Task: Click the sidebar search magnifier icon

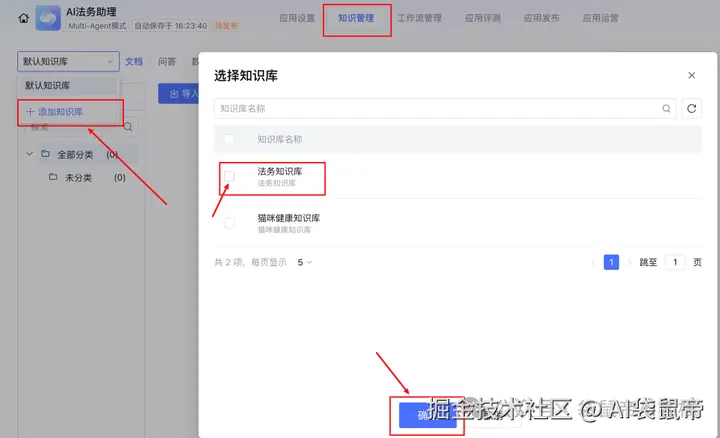Action: (128, 127)
